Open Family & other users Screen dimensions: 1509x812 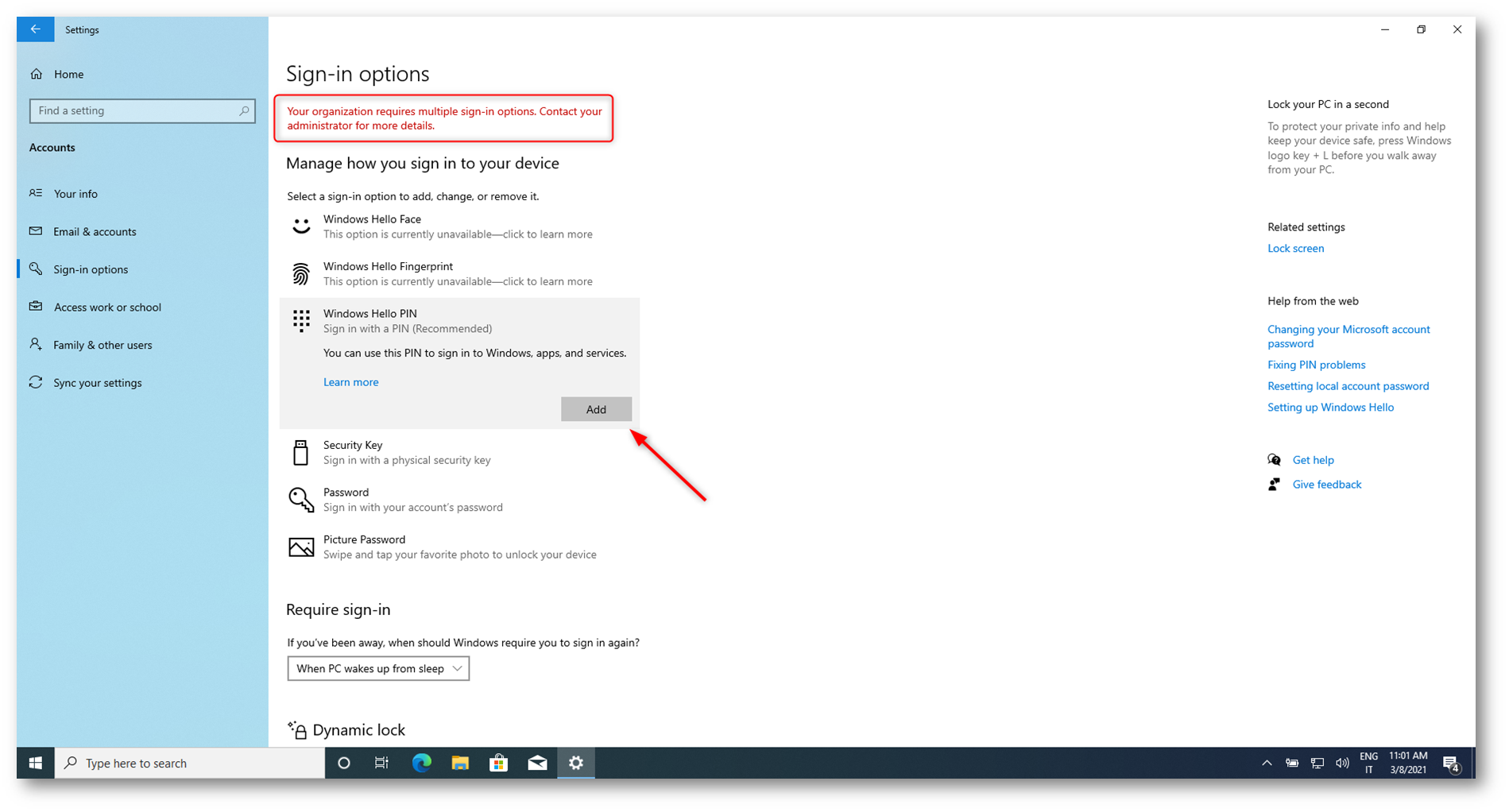click(x=103, y=345)
